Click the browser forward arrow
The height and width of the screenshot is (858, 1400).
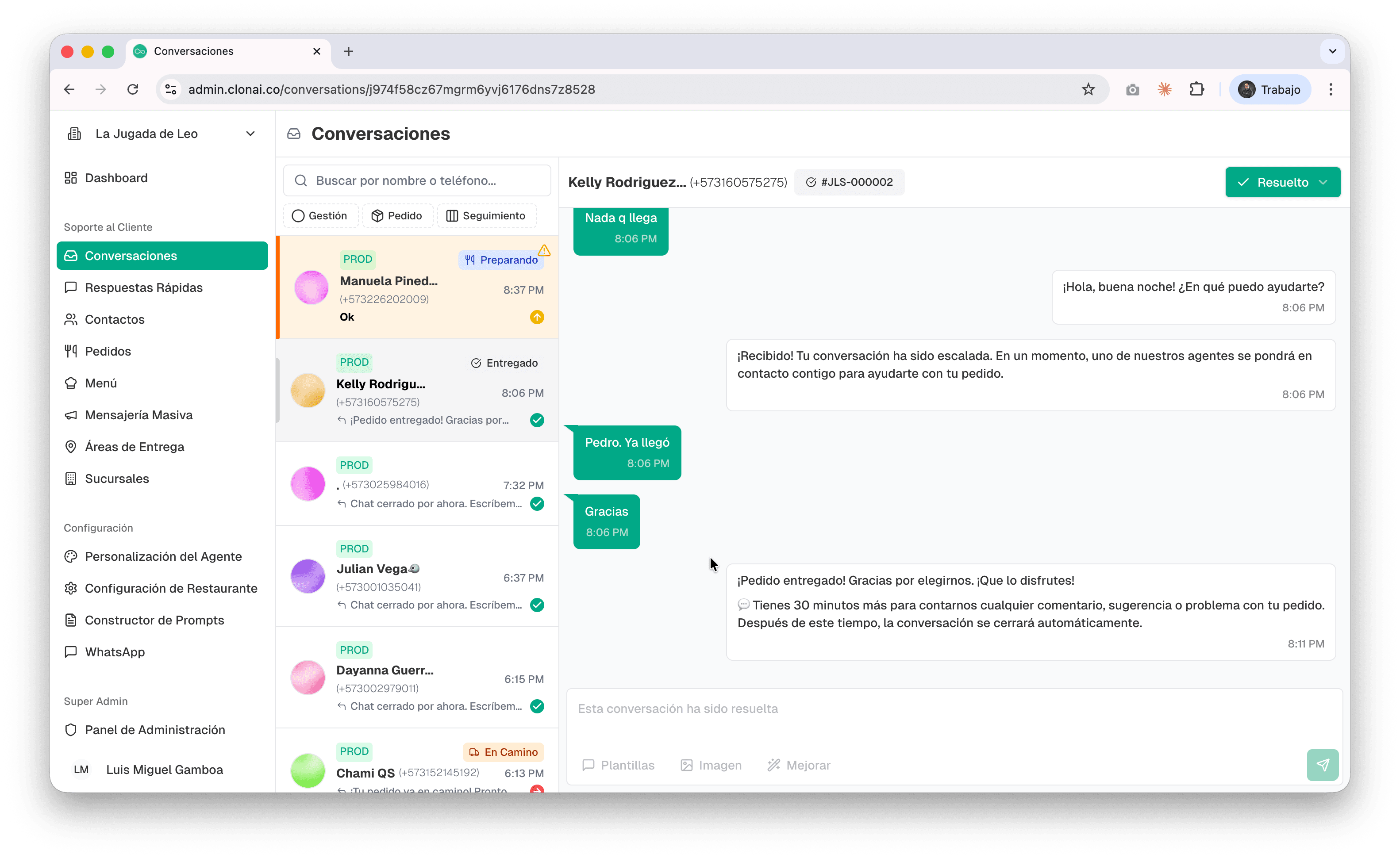tap(100, 89)
